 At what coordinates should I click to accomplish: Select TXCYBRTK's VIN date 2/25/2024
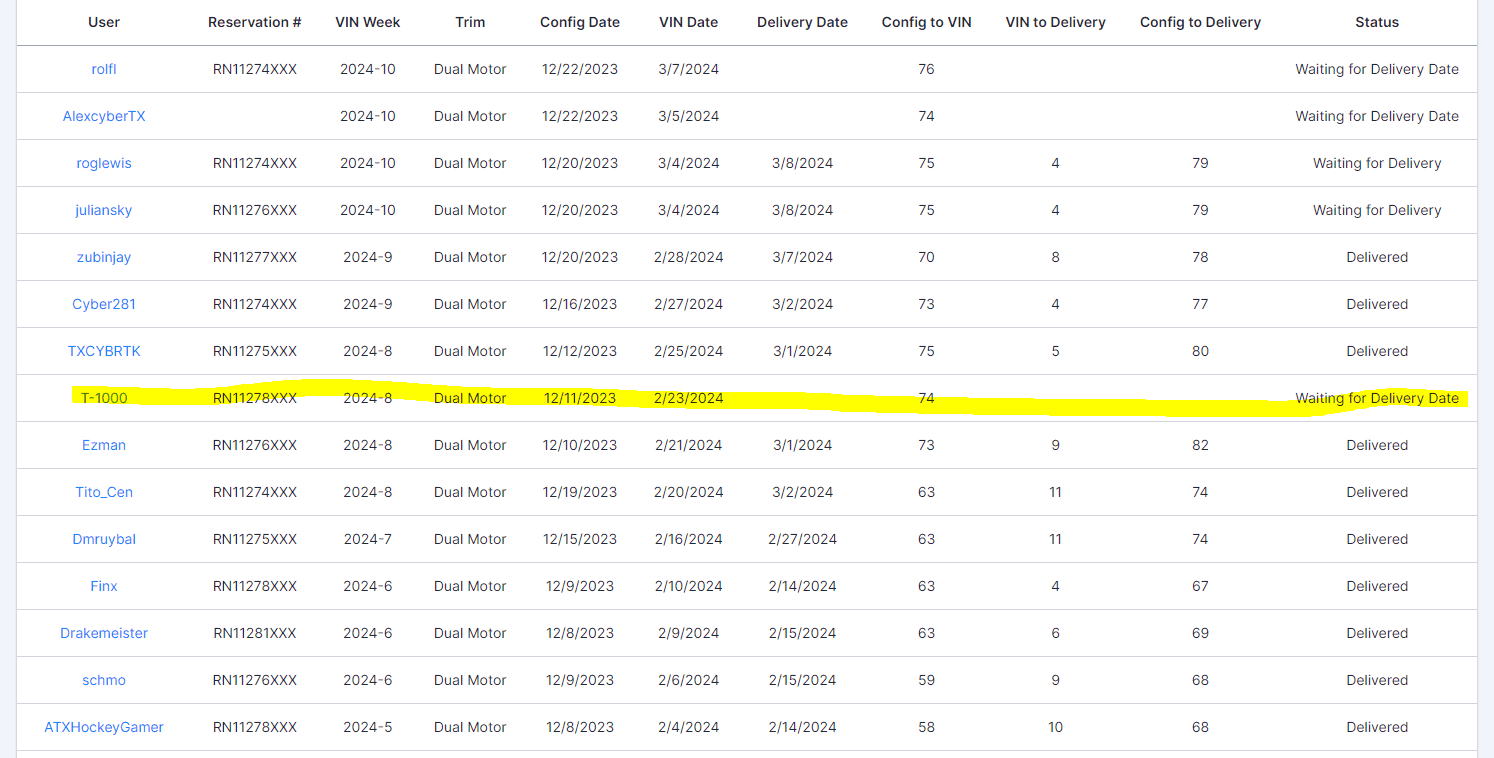click(689, 351)
